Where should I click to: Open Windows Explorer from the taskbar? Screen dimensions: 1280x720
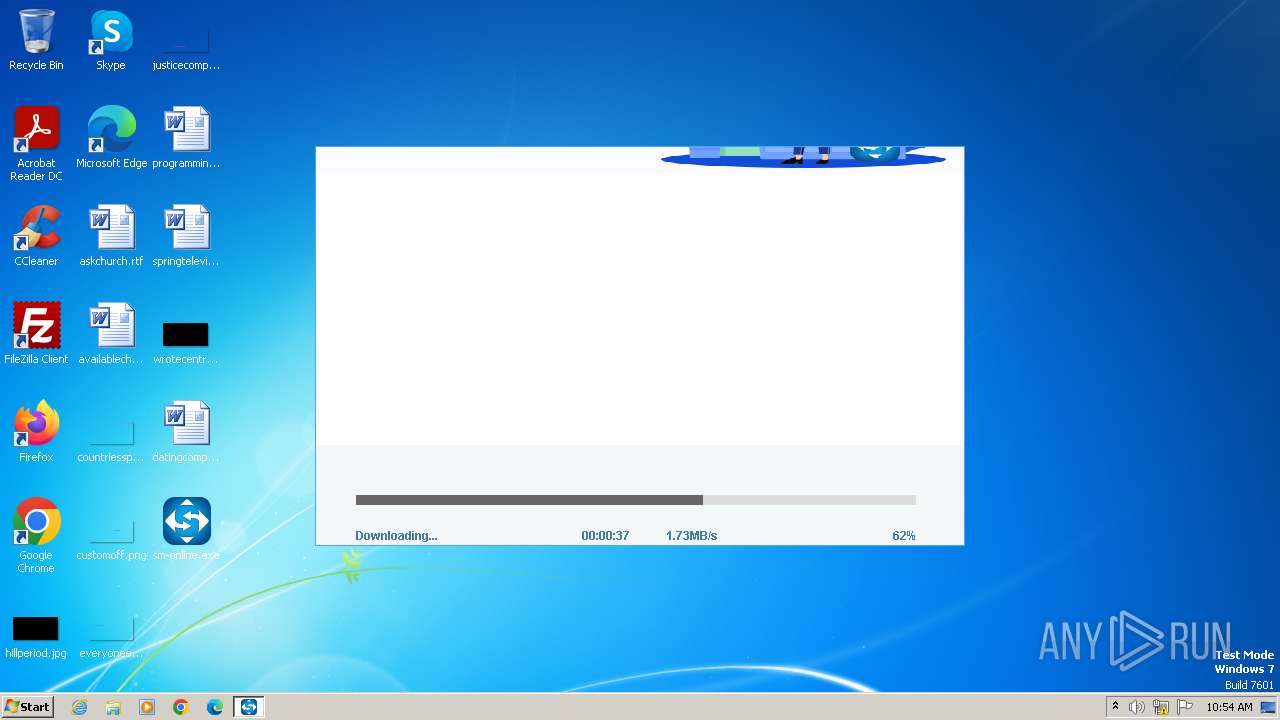[x=113, y=707]
